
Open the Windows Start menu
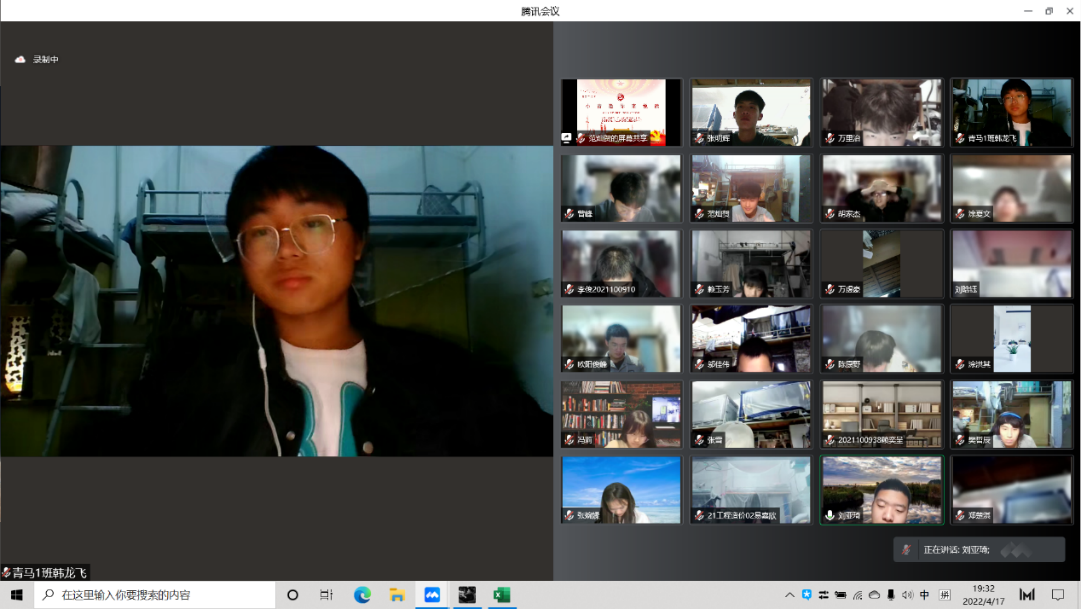point(16,595)
